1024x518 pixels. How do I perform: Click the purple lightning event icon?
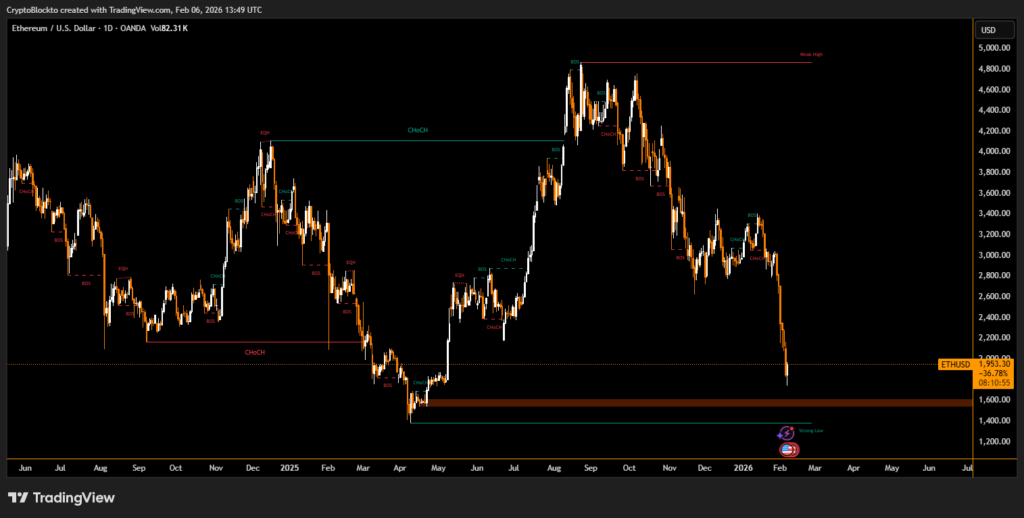pyautogui.click(x=786, y=432)
